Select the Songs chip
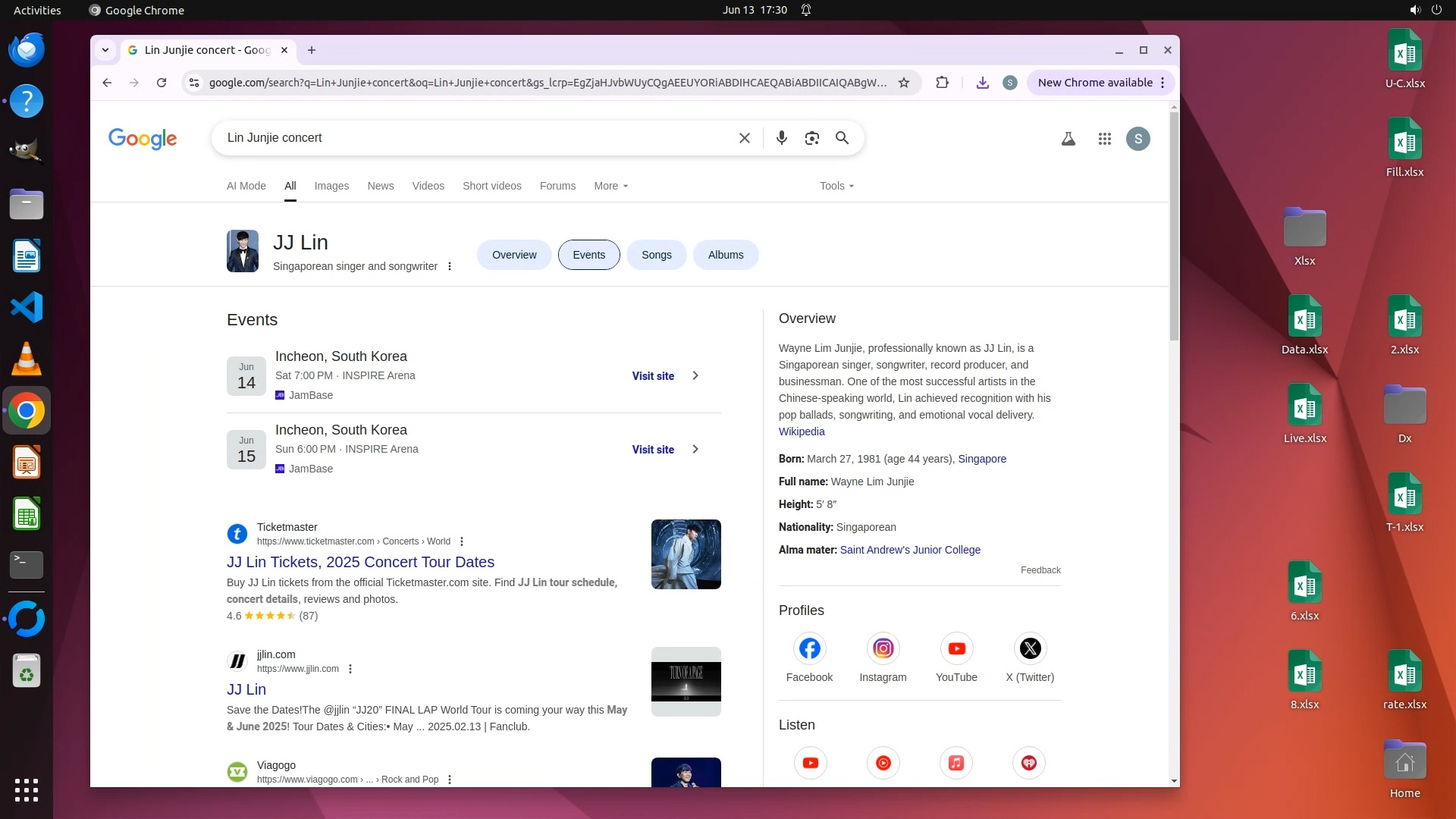This screenshot has width=1456, height=819. [x=656, y=255]
